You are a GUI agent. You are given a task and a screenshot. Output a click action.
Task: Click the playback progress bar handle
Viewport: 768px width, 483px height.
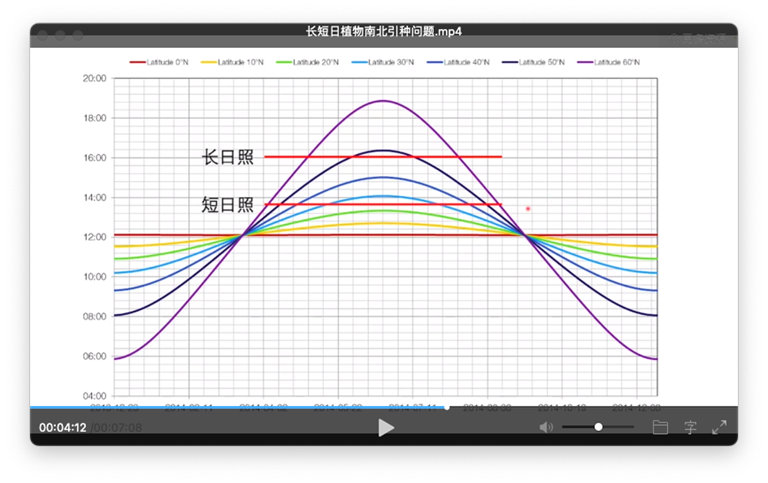446,407
